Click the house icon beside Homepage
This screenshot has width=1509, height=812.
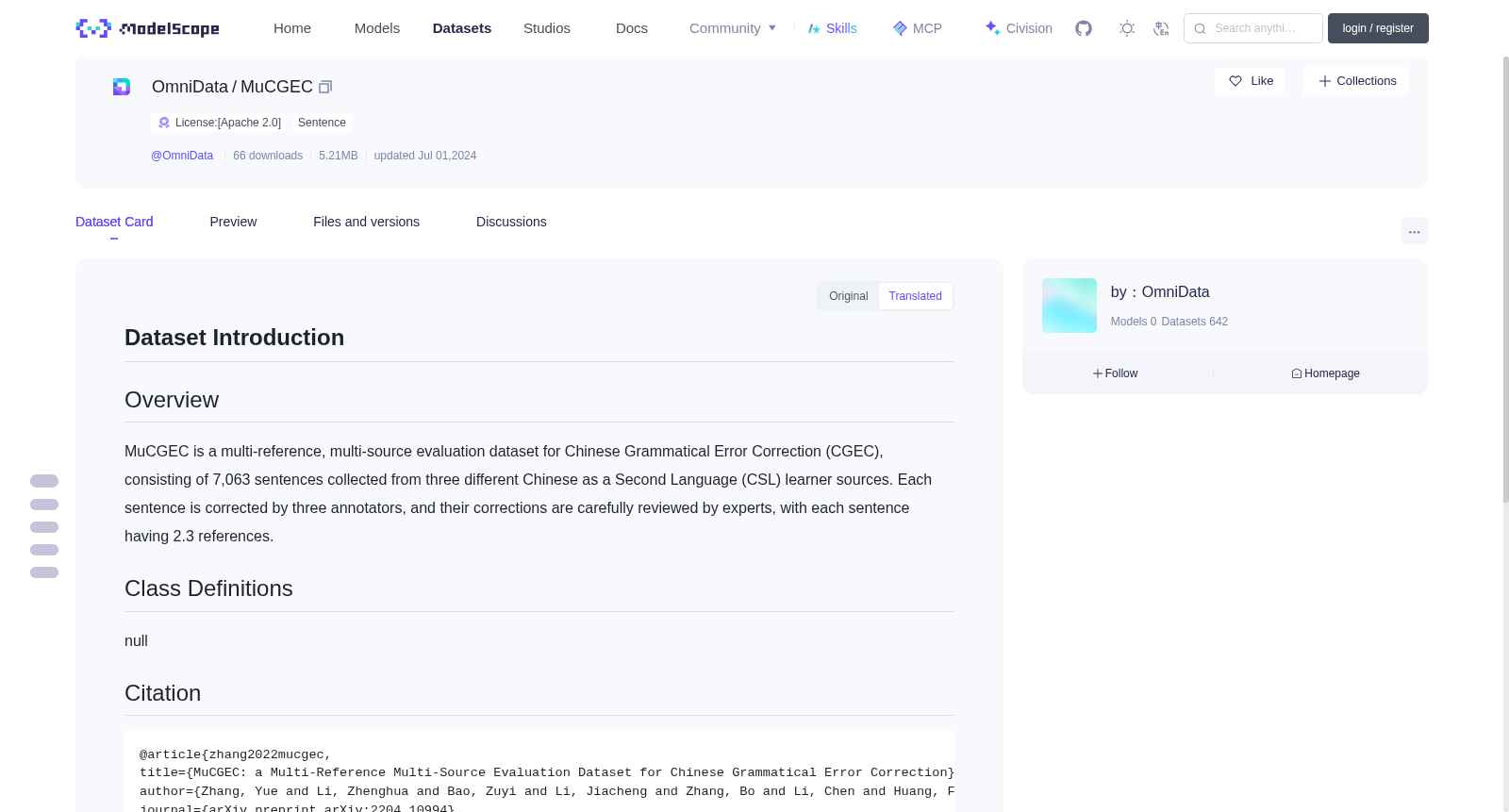(x=1297, y=373)
